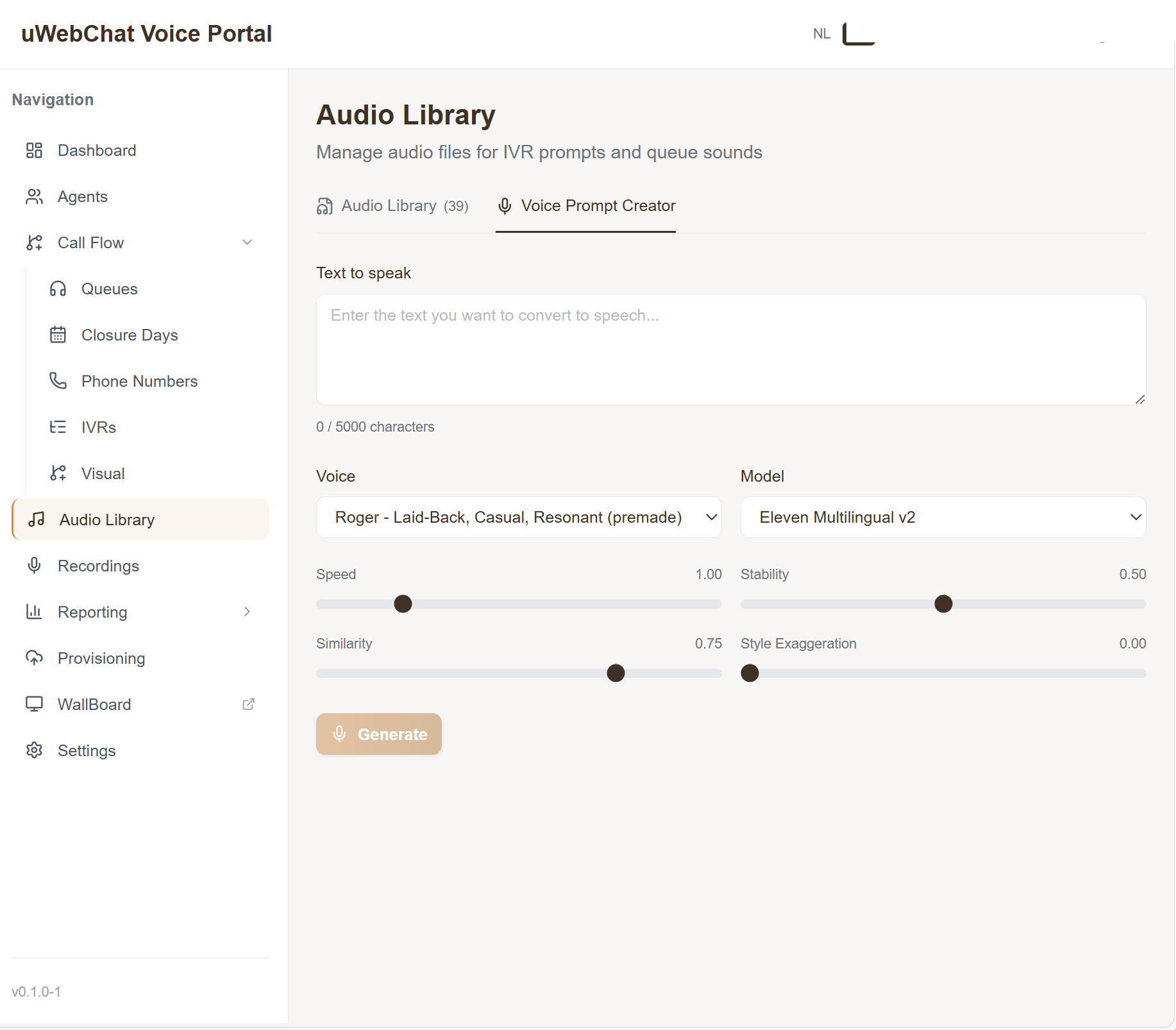Open Recordings via the microphone icon
The width and height of the screenshot is (1176, 1030).
point(34,566)
